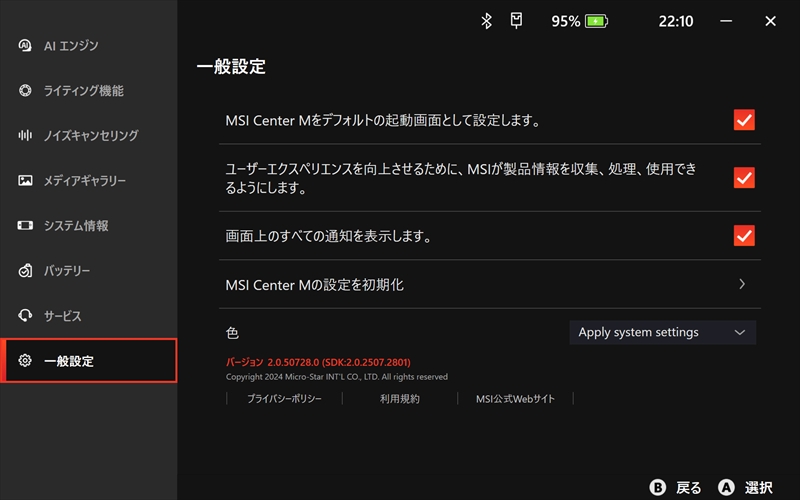Click the version number text バージョン 2.0.50728.0

pos(318,362)
